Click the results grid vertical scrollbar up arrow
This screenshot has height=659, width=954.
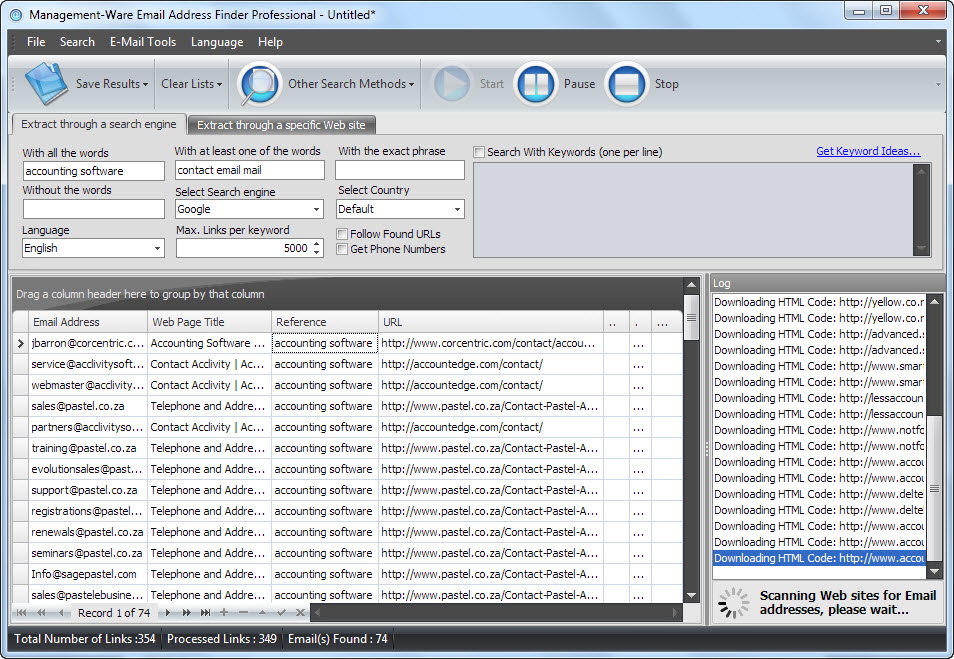coord(691,285)
